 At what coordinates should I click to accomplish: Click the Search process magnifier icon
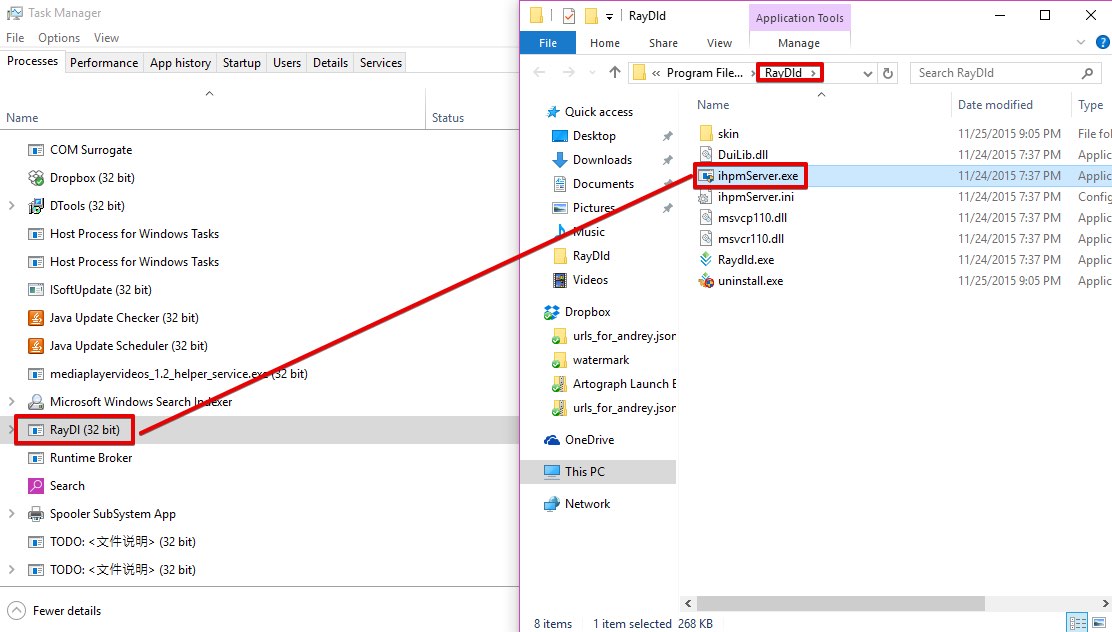tap(36, 486)
